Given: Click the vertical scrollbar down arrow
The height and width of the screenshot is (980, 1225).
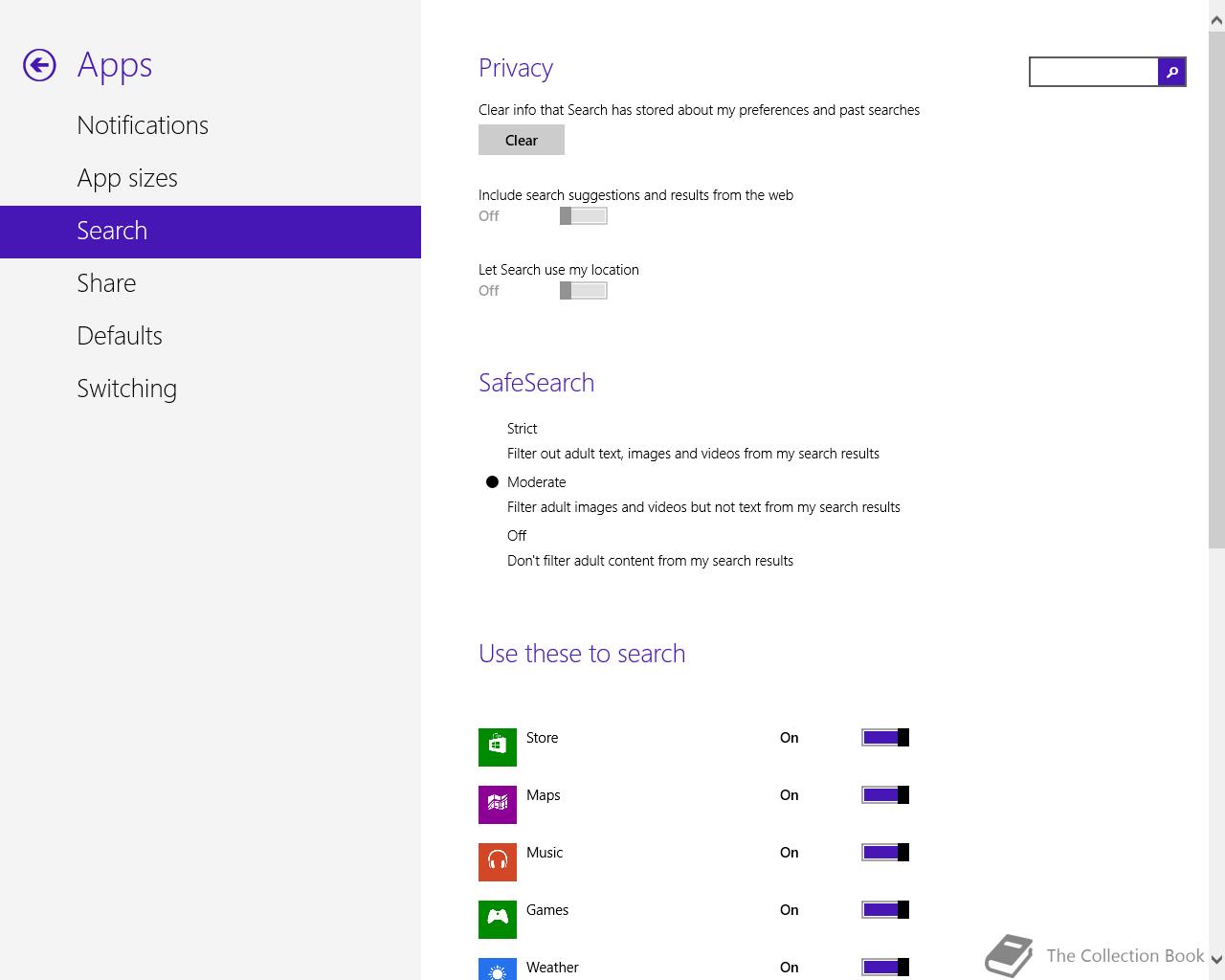Looking at the screenshot, I should point(1216,959).
